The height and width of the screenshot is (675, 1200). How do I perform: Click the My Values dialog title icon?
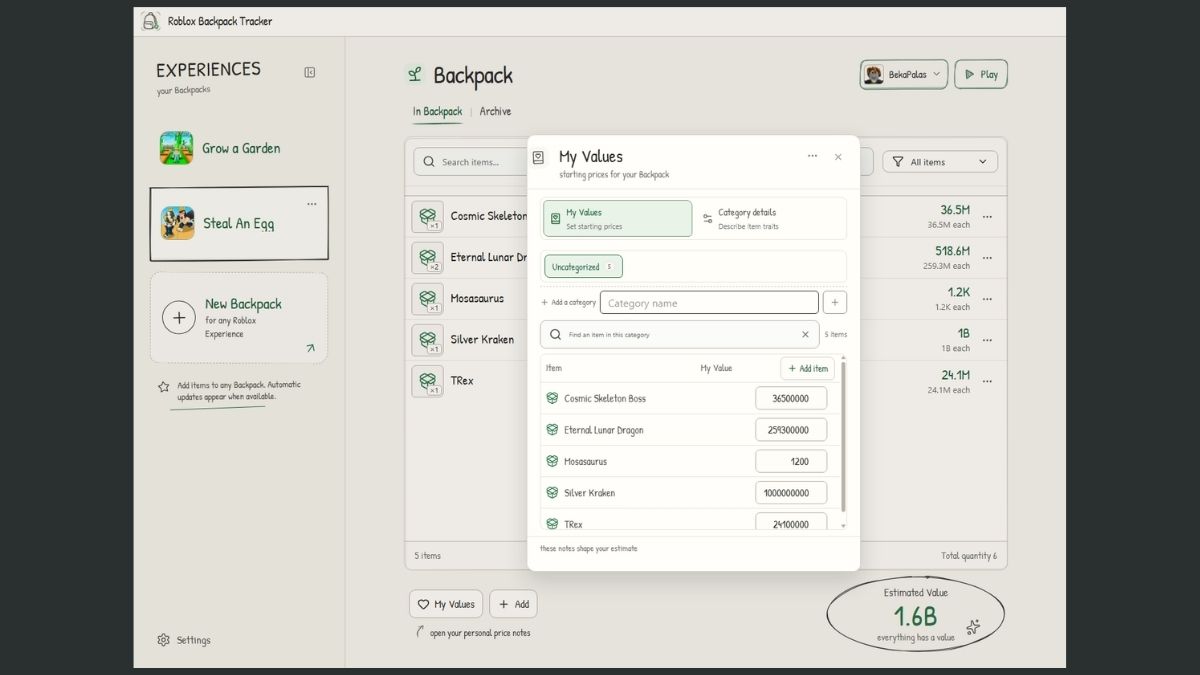coord(538,157)
